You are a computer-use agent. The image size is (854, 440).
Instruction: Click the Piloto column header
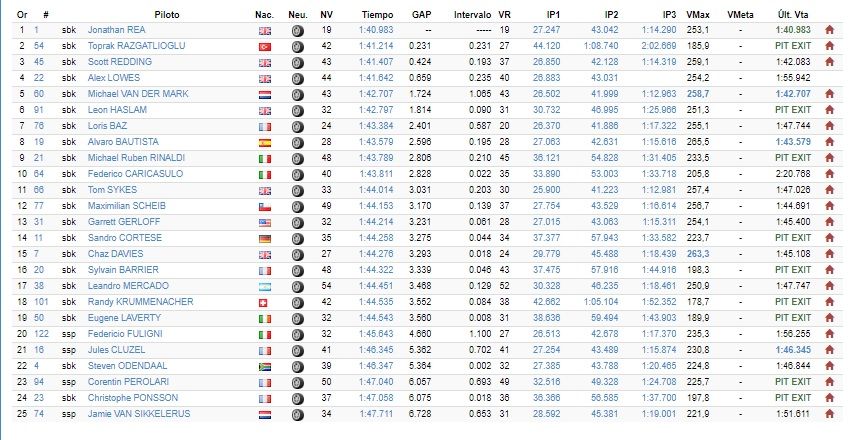tap(167, 15)
